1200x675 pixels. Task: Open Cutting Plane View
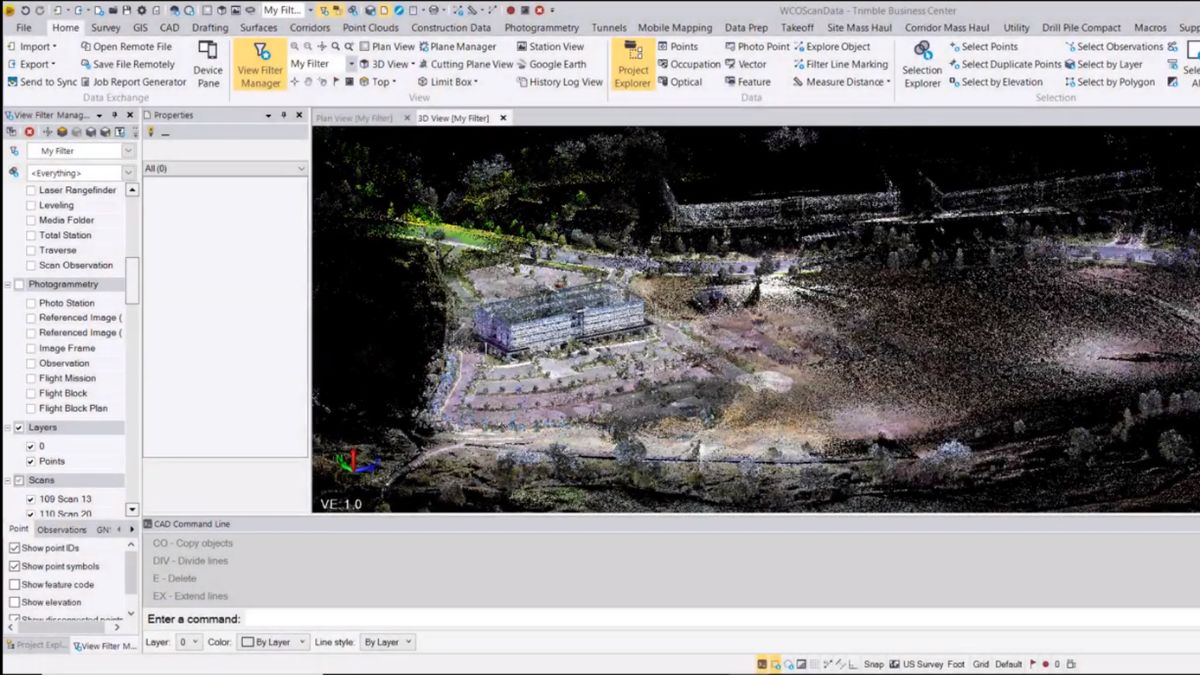point(465,64)
